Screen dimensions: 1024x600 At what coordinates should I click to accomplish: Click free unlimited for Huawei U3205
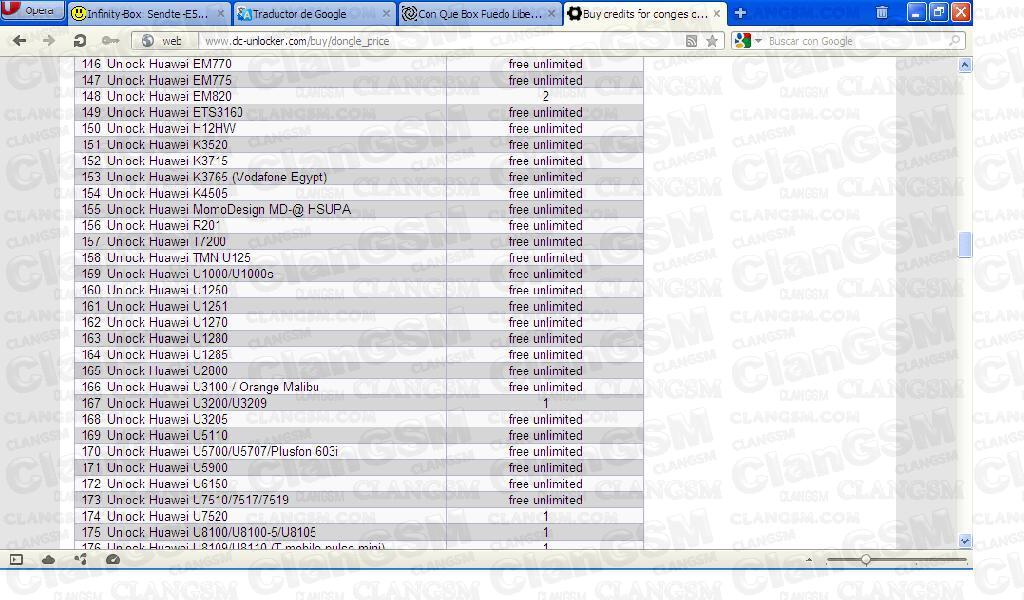tap(545, 419)
